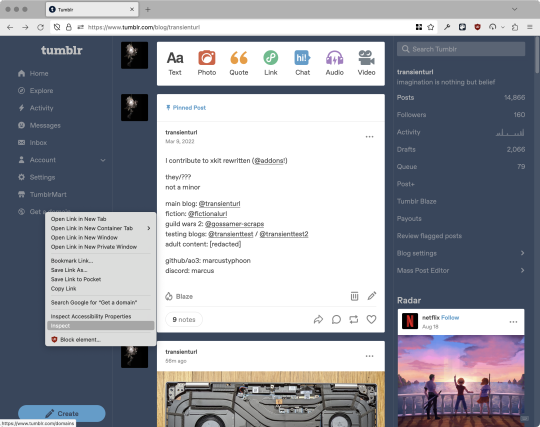The height and width of the screenshot is (427, 540).
Task: Reload the page in browser toolbar
Action: coord(40,27)
